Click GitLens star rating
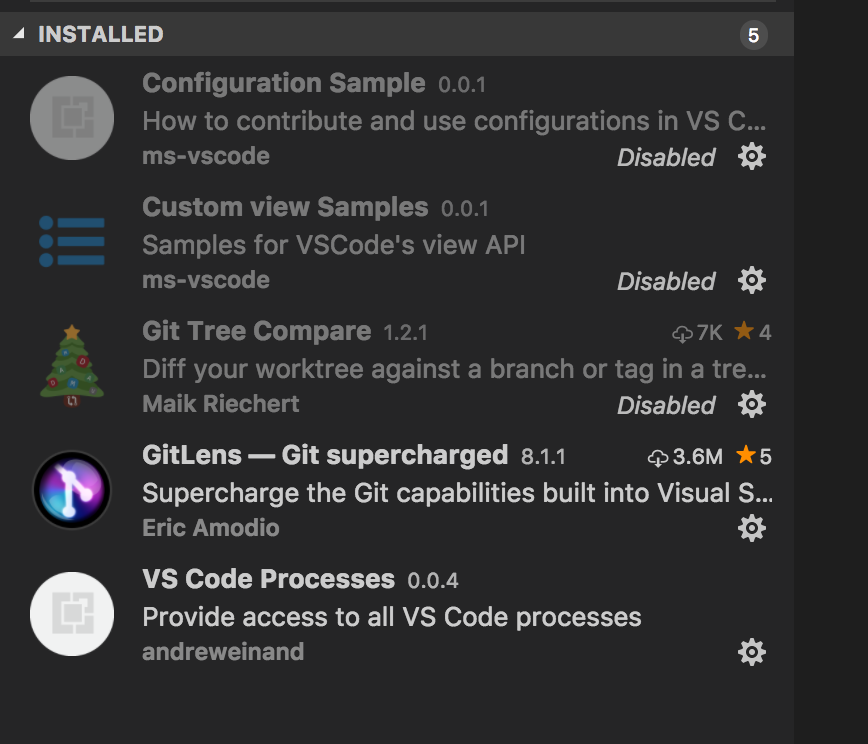The image size is (868, 744). click(753, 457)
